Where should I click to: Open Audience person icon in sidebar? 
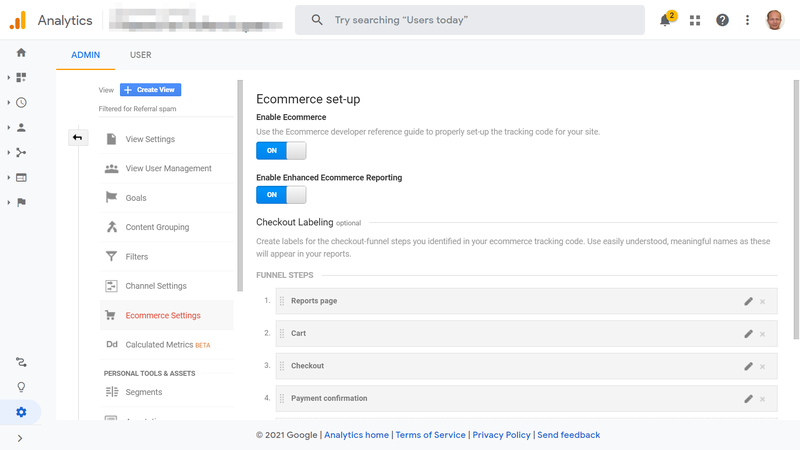21,128
